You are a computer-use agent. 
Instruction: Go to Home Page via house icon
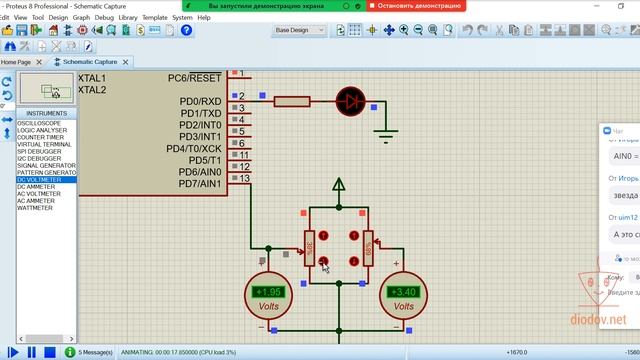click(53, 30)
